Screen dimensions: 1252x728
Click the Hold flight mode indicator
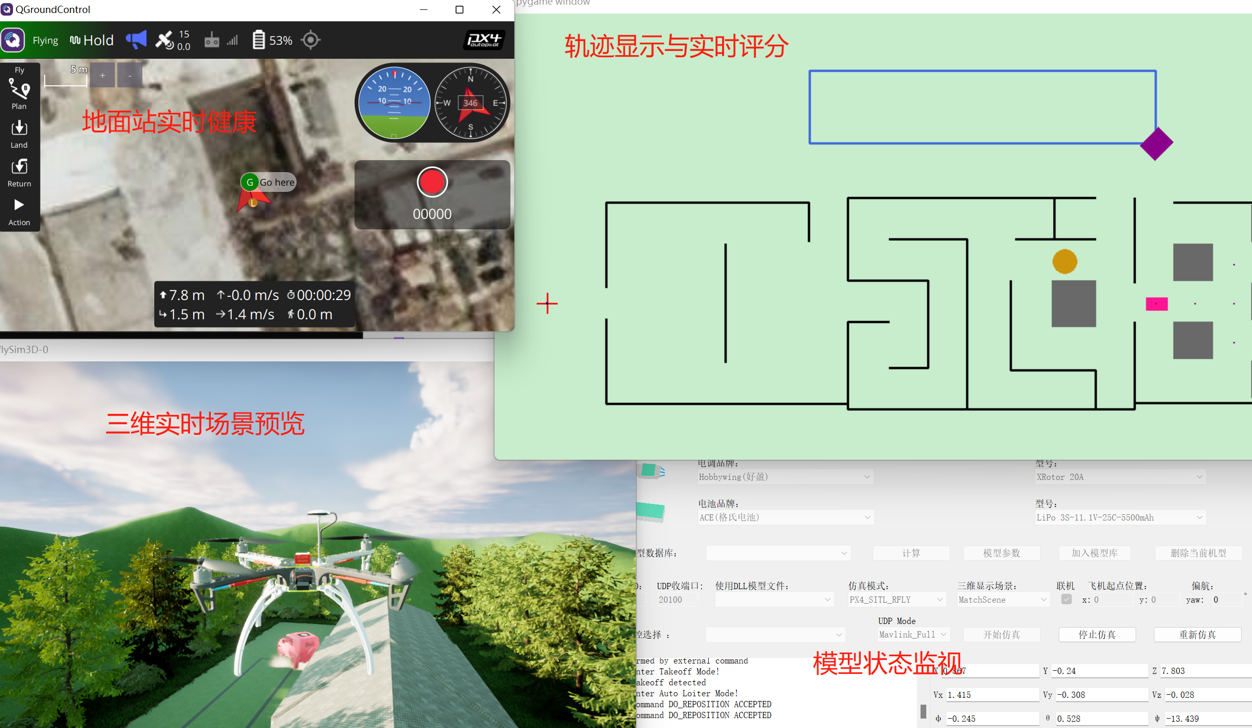pyautogui.click(x=91, y=41)
